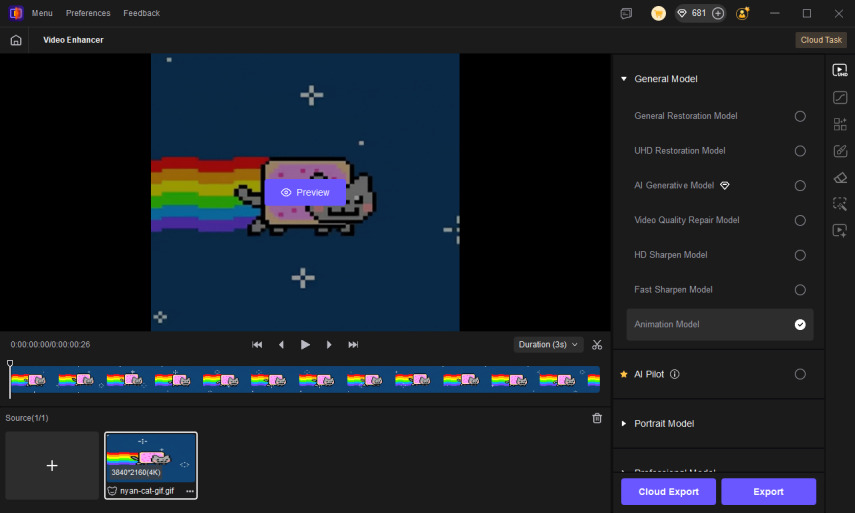Click the Export button
Viewport: 855px width, 513px height.
point(768,491)
